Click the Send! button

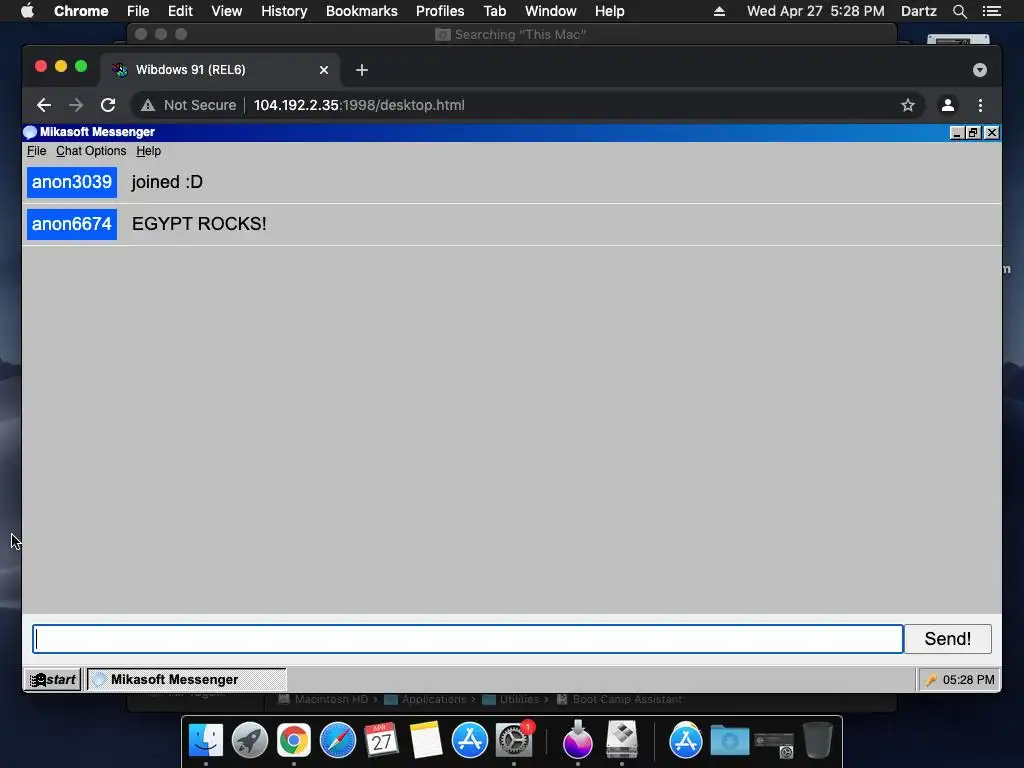(948, 639)
